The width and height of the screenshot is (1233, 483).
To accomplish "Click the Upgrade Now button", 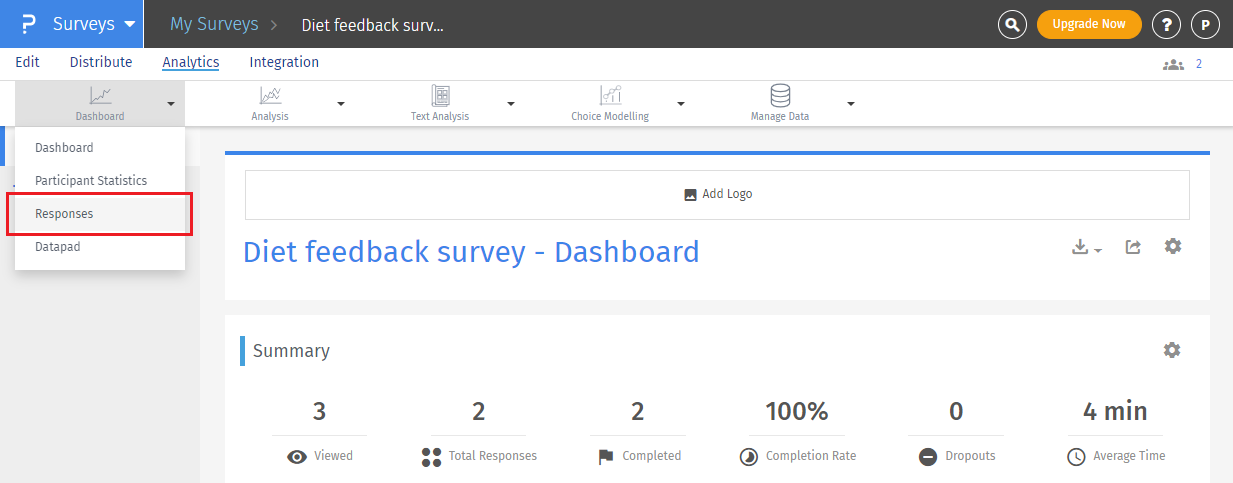I will point(1089,24).
